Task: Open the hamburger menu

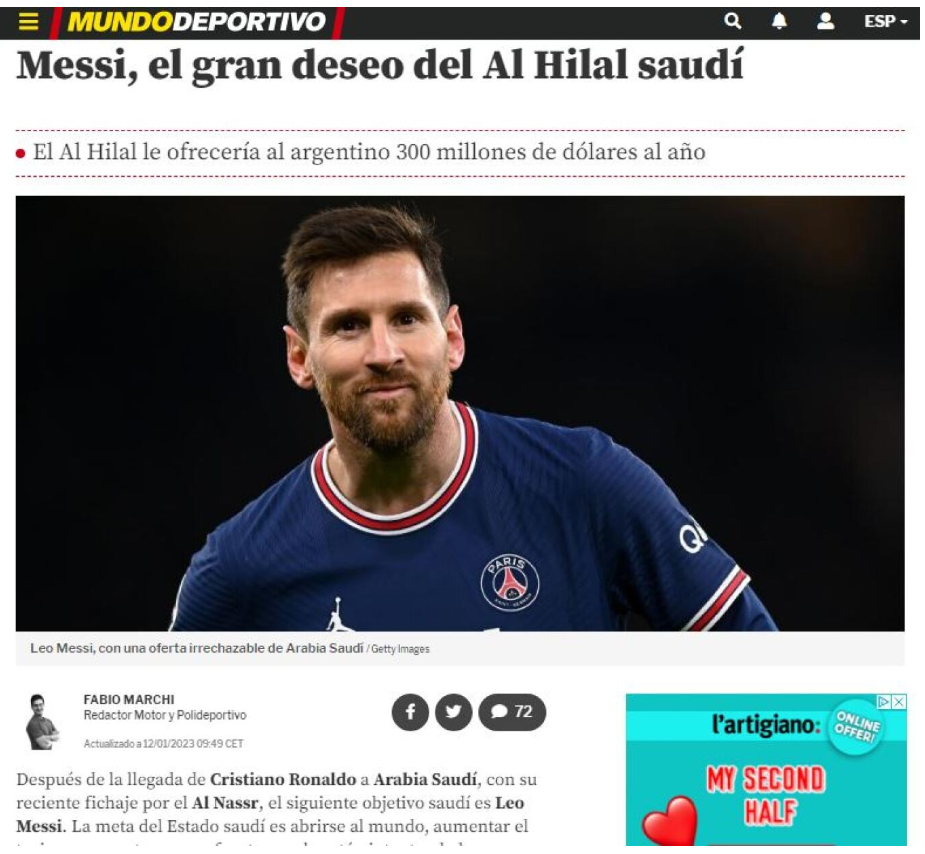Action: (x=28, y=22)
